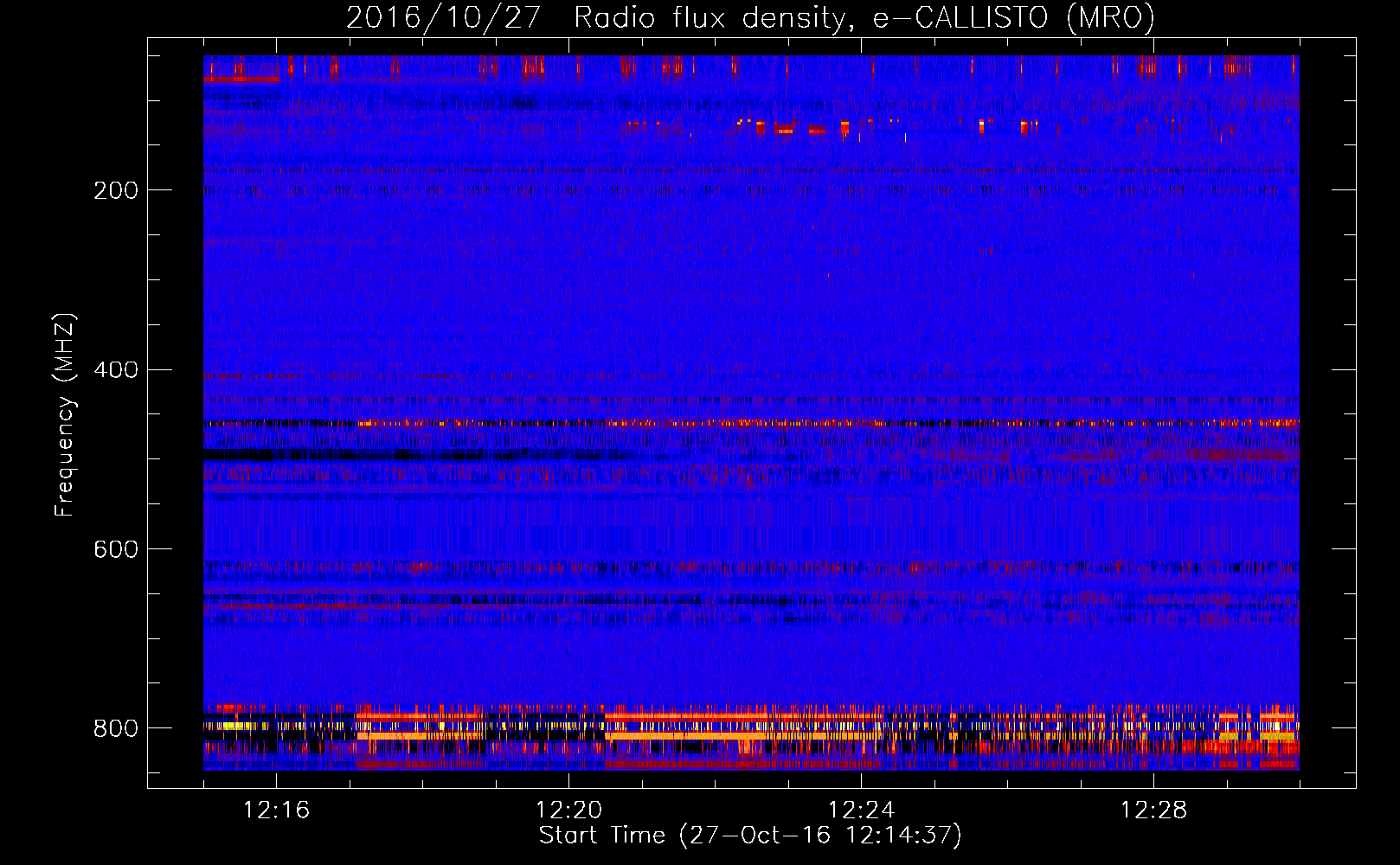This screenshot has width=1400, height=865.
Task: Click the 400 frequency tick label
Action: click(116, 370)
